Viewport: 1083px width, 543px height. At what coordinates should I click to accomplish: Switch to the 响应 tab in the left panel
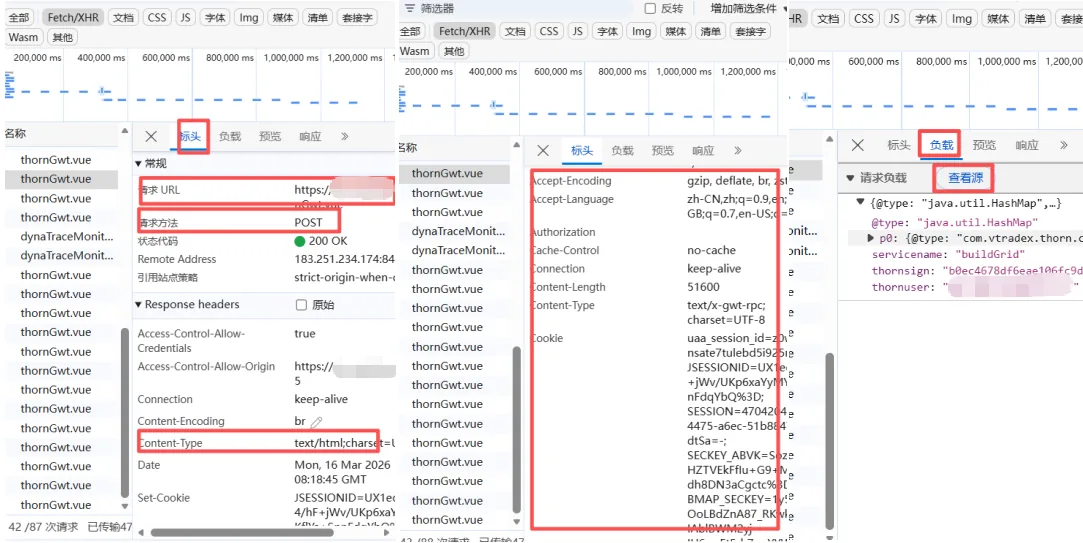coord(310,136)
